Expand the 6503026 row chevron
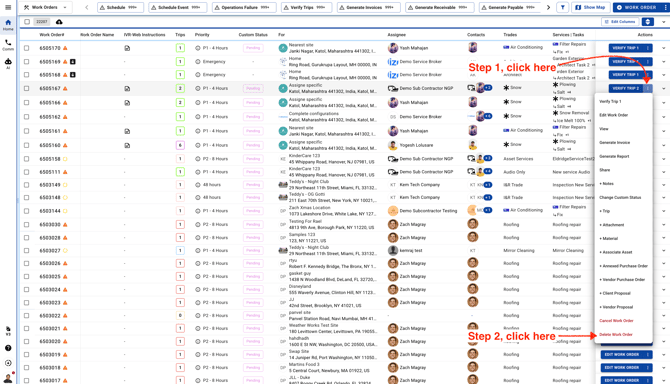 click(x=664, y=264)
